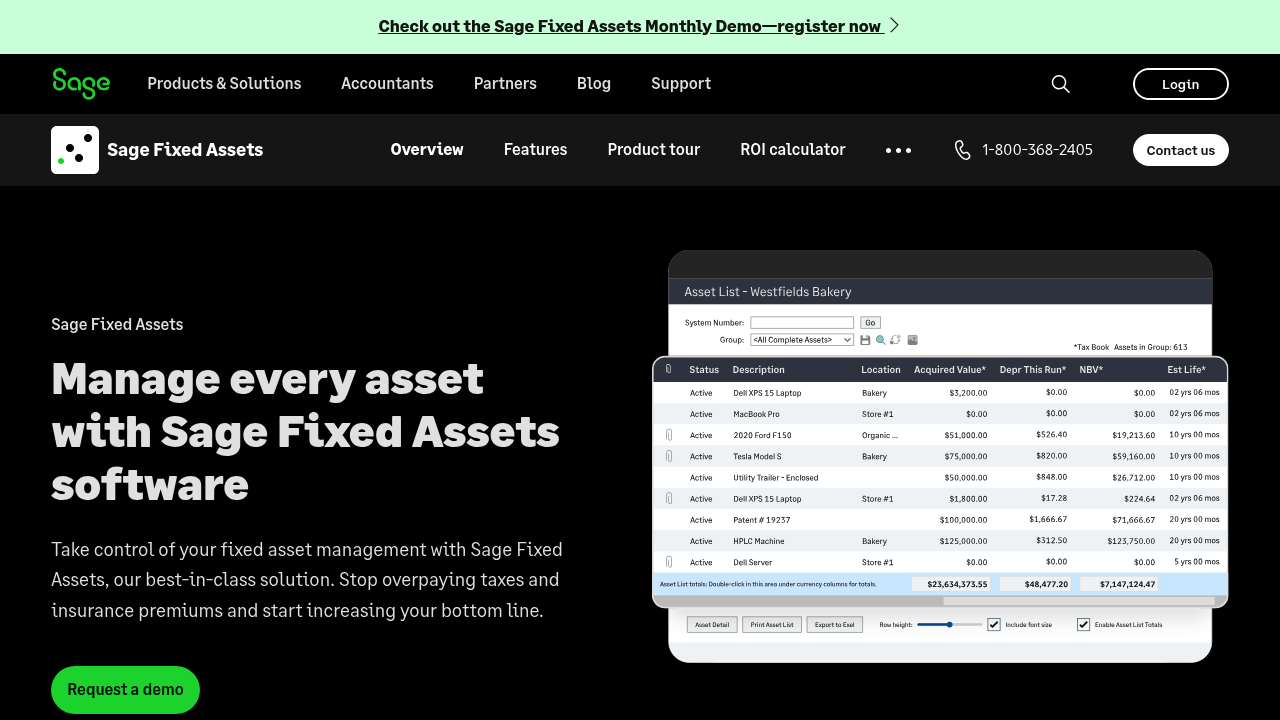
Task: Click the save icon in the asset toolbar
Action: point(865,340)
